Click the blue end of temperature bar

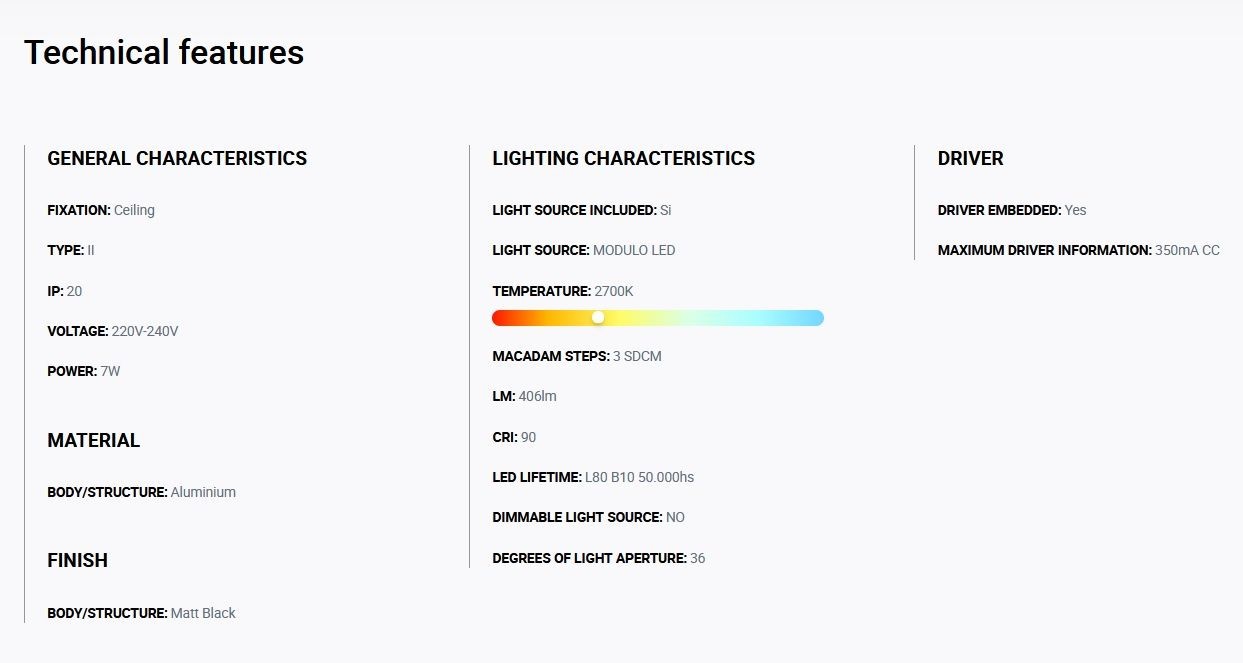(x=814, y=318)
